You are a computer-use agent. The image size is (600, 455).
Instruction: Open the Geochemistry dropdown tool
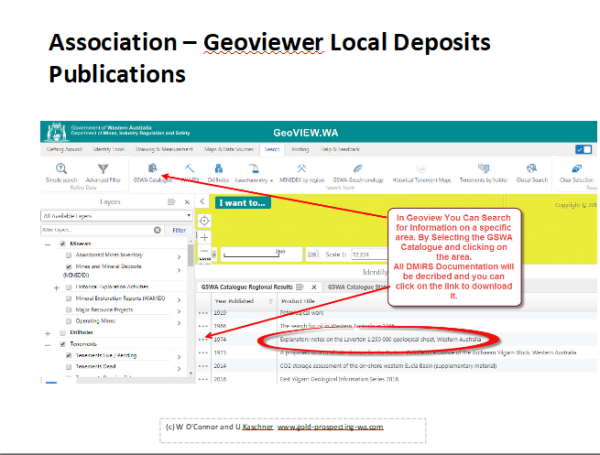point(253,173)
